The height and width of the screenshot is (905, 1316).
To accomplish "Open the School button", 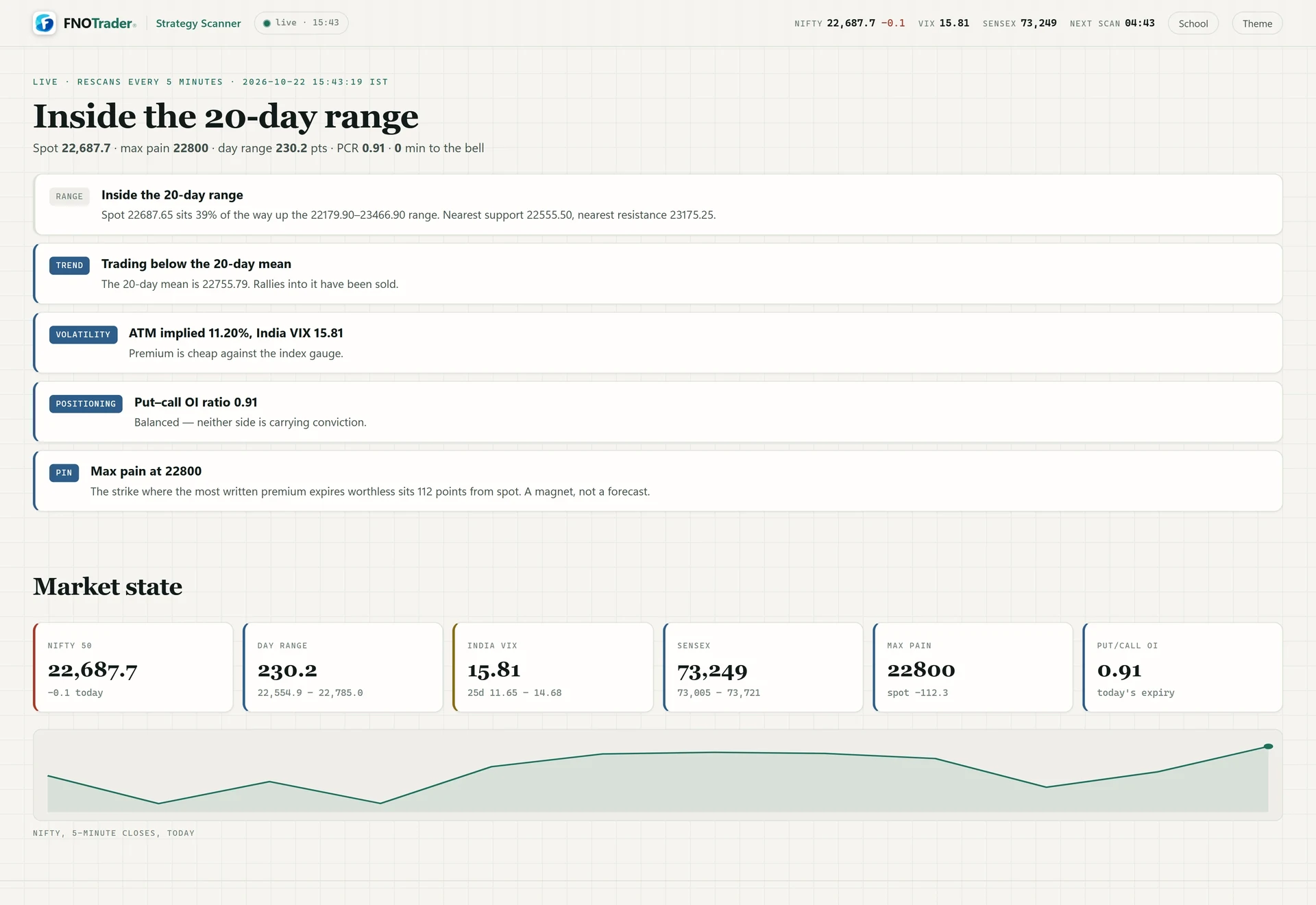I will pos(1193,23).
